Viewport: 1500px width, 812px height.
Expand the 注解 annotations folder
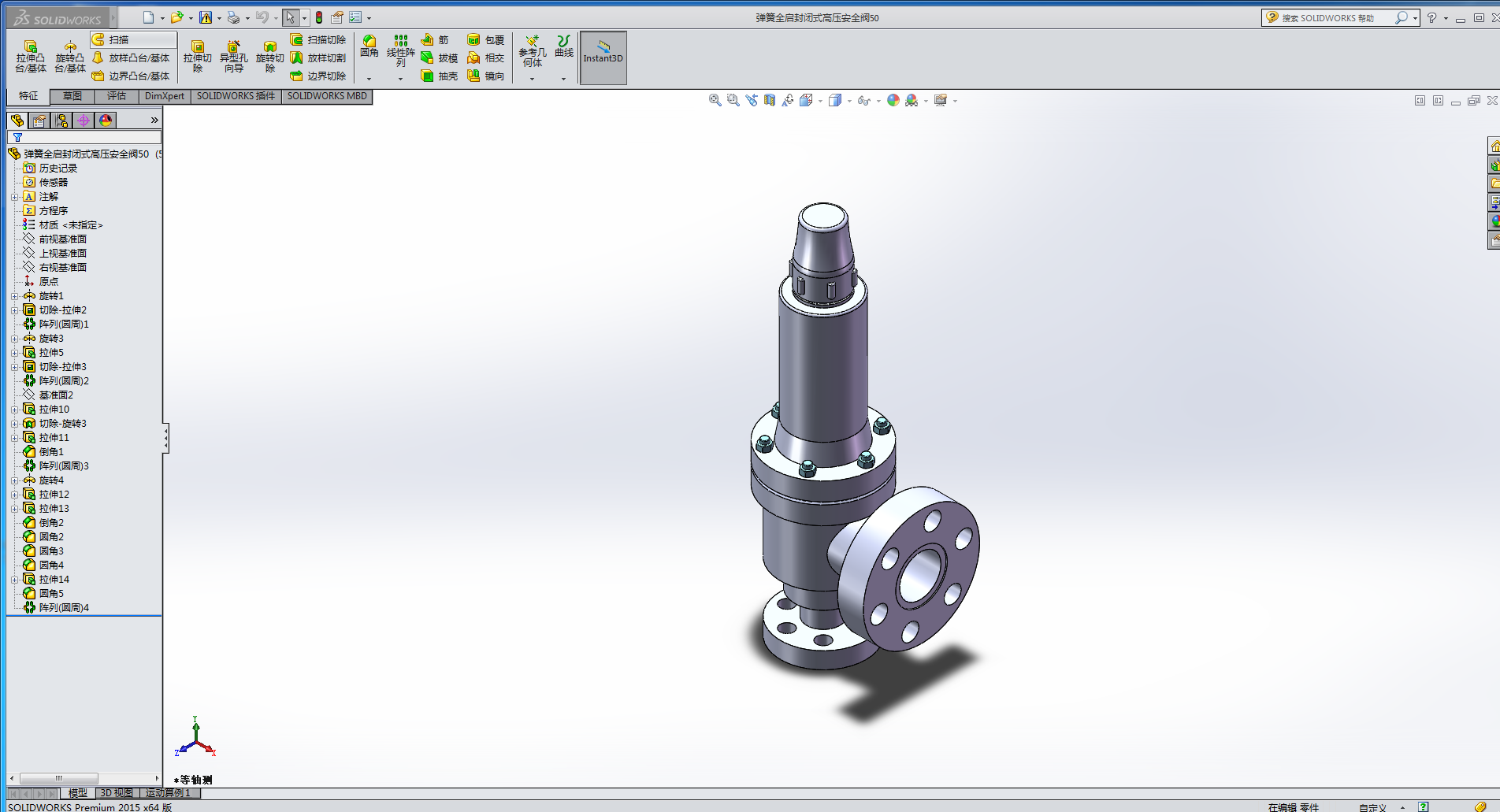14,197
